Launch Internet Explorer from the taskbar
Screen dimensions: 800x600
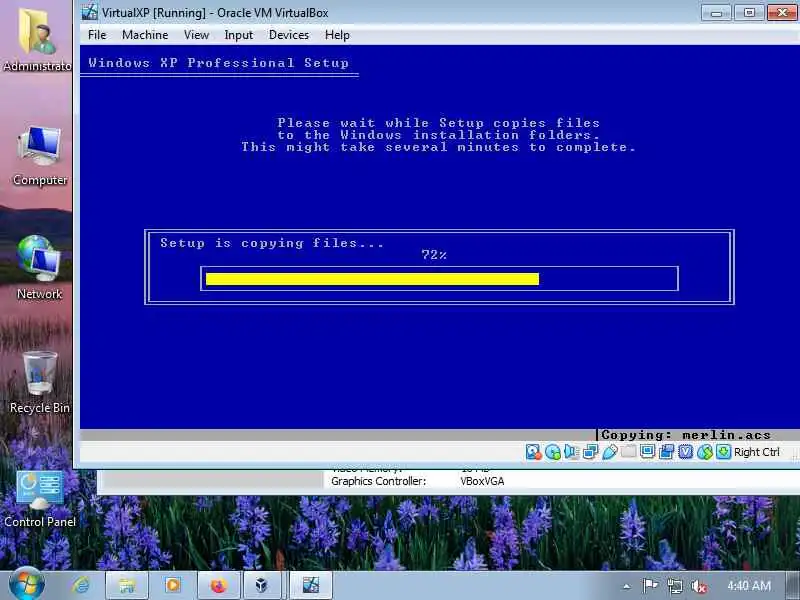pyautogui.click(x=81, y=585)
